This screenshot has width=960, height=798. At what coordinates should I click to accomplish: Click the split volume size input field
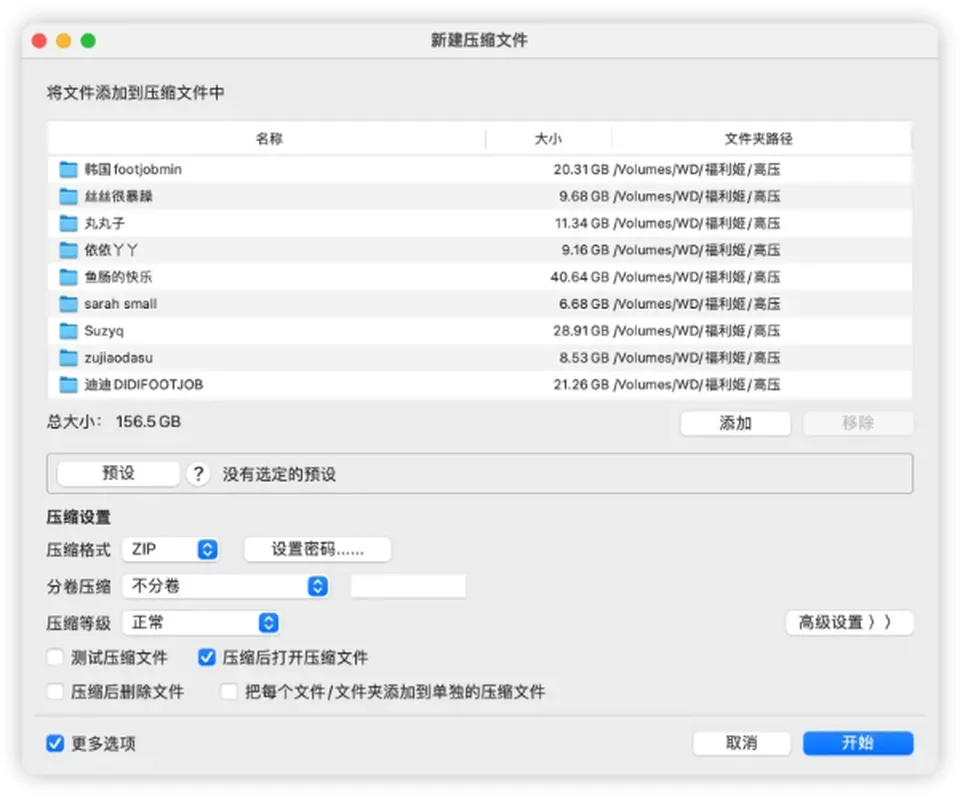pyautogui.click(x=408, y=586)
